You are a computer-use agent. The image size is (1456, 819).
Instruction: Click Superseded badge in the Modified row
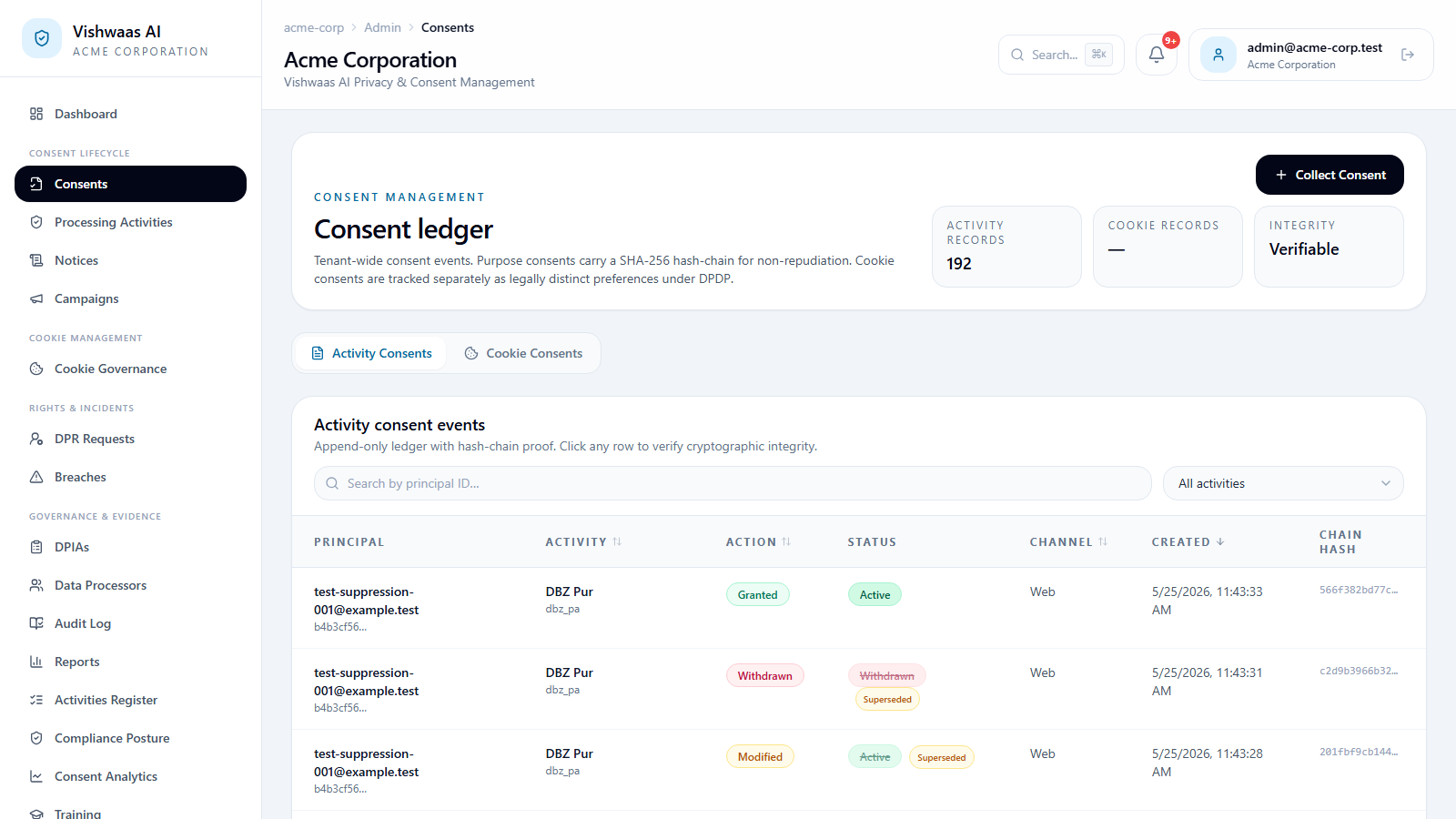[942, 757]
